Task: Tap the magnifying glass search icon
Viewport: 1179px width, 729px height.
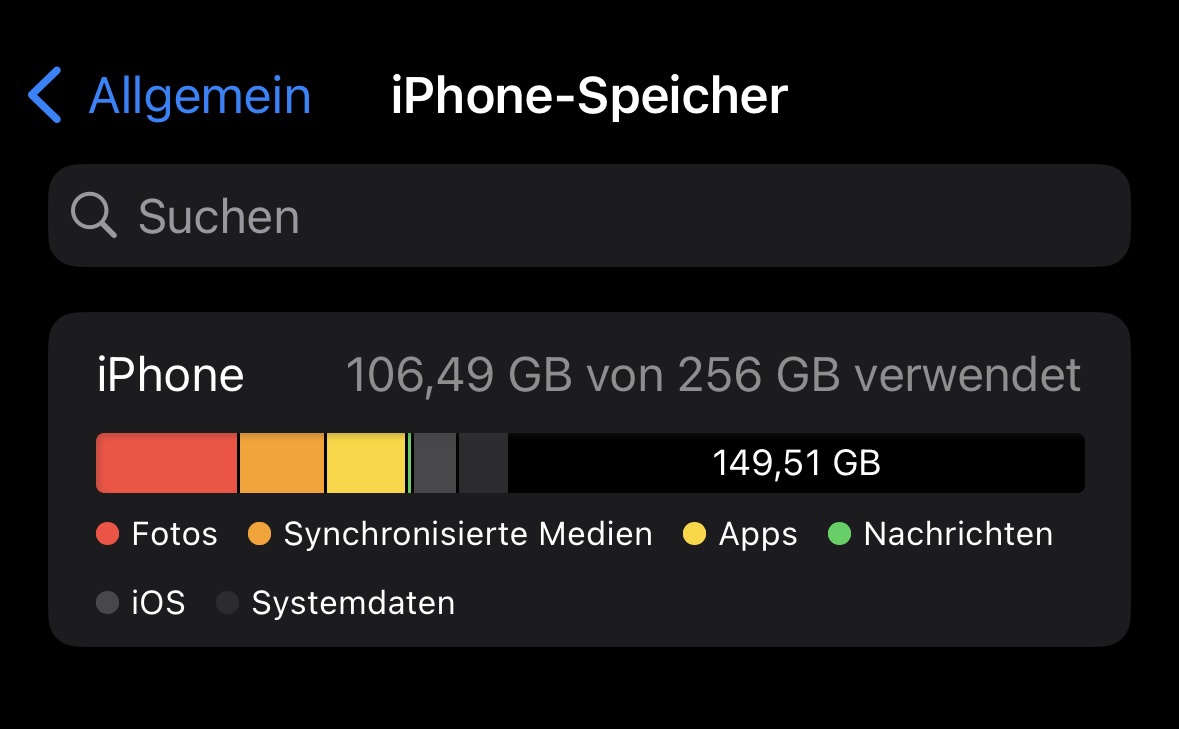Action: [94, 216]
